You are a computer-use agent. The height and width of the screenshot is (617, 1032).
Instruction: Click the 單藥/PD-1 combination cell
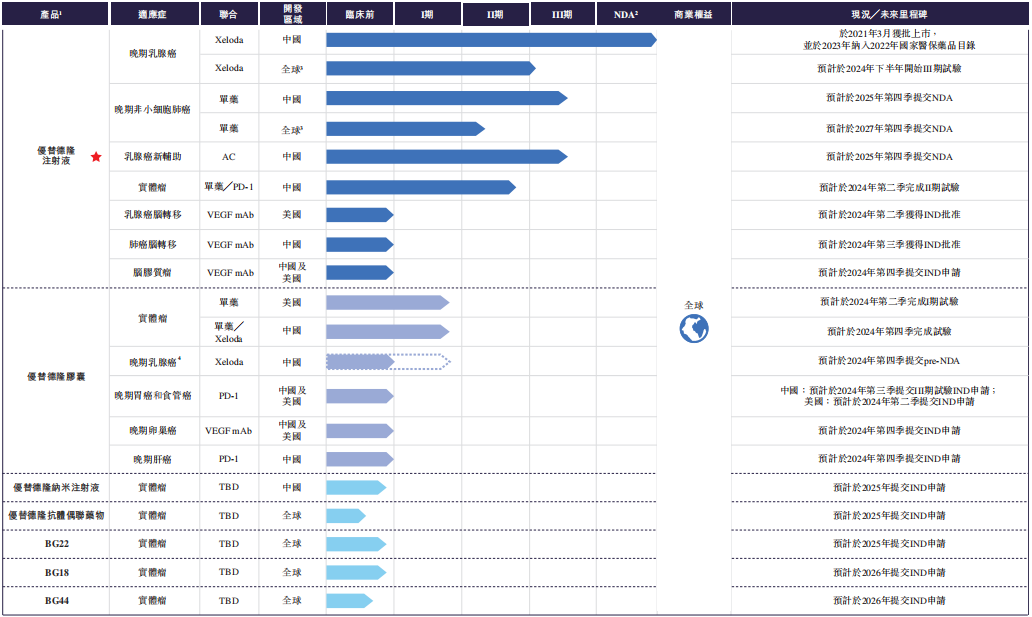[229, 187]
